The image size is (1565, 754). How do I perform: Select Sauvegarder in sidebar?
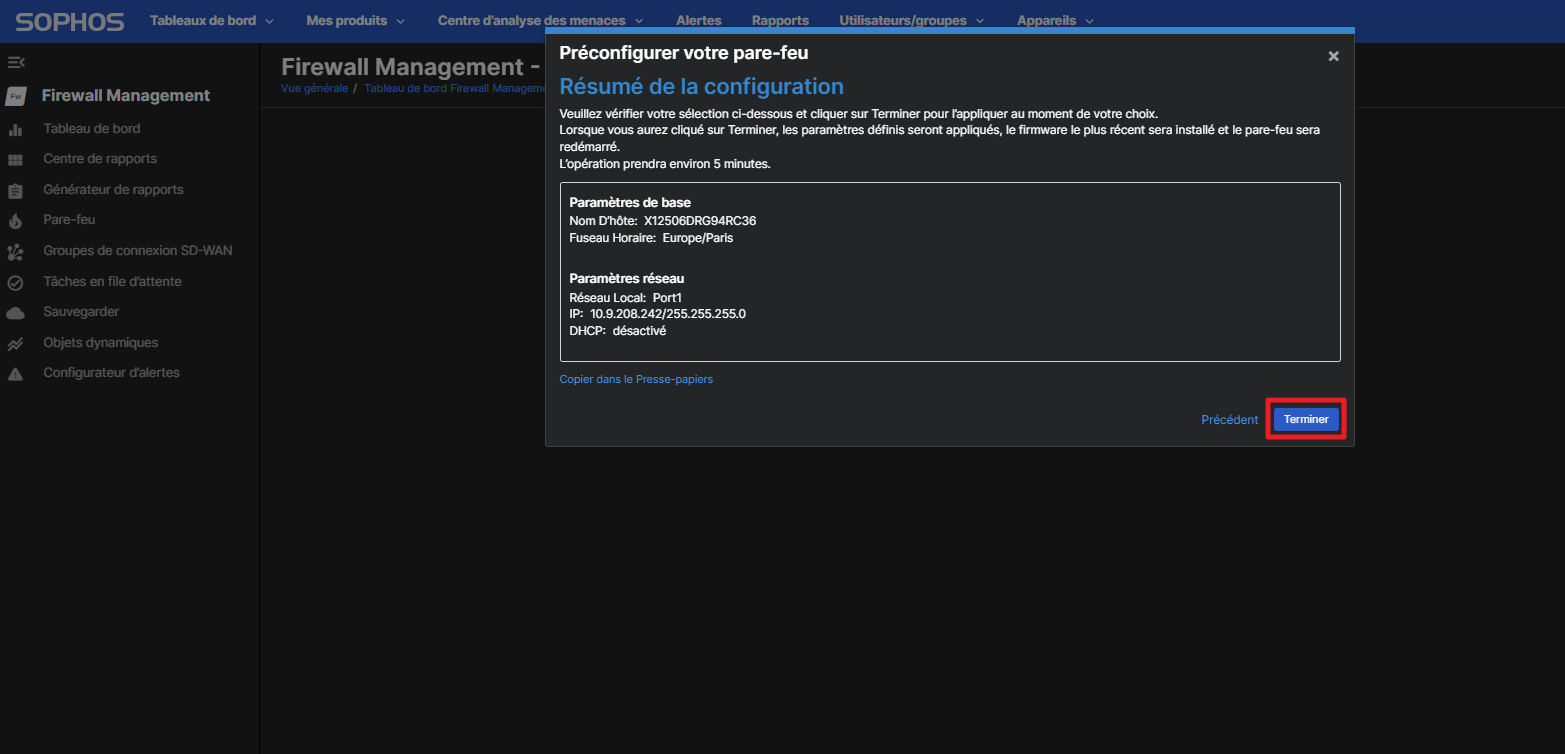pos(81,311)
